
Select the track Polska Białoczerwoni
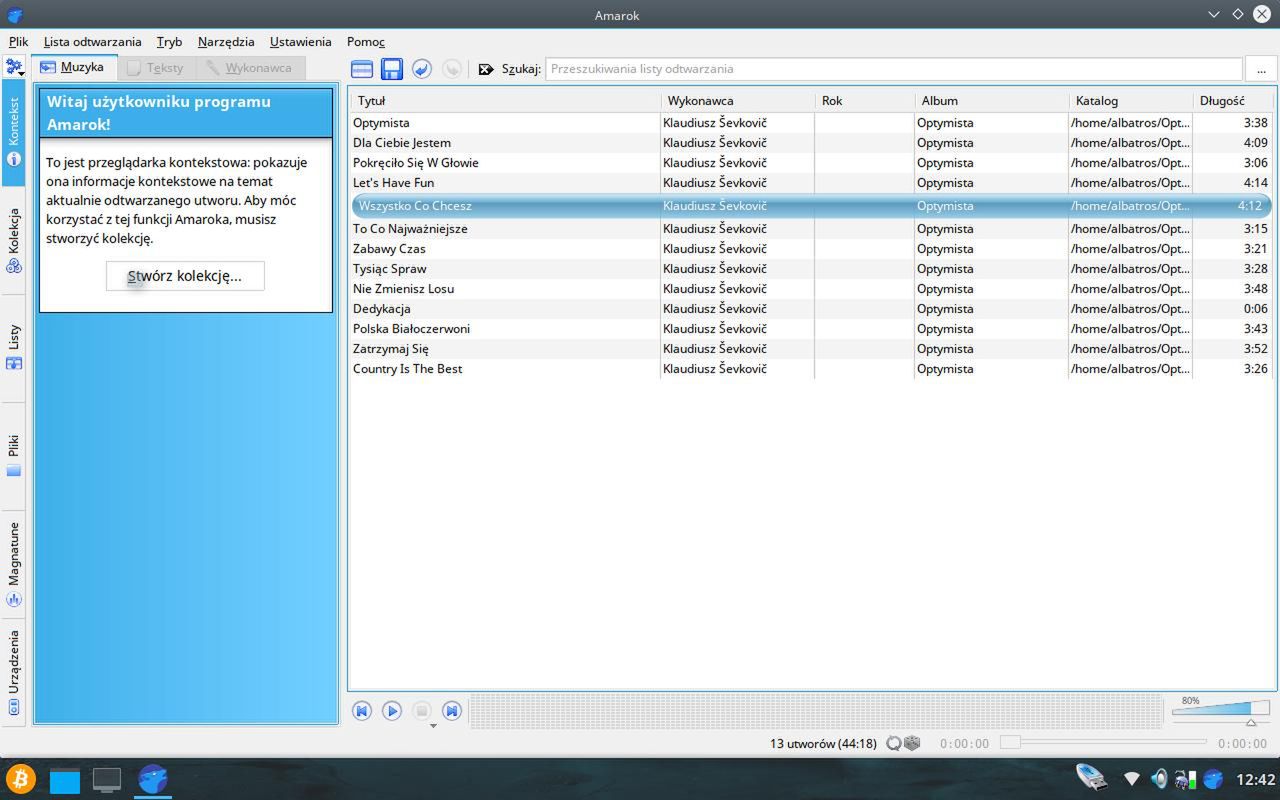(x=811, y=329)
